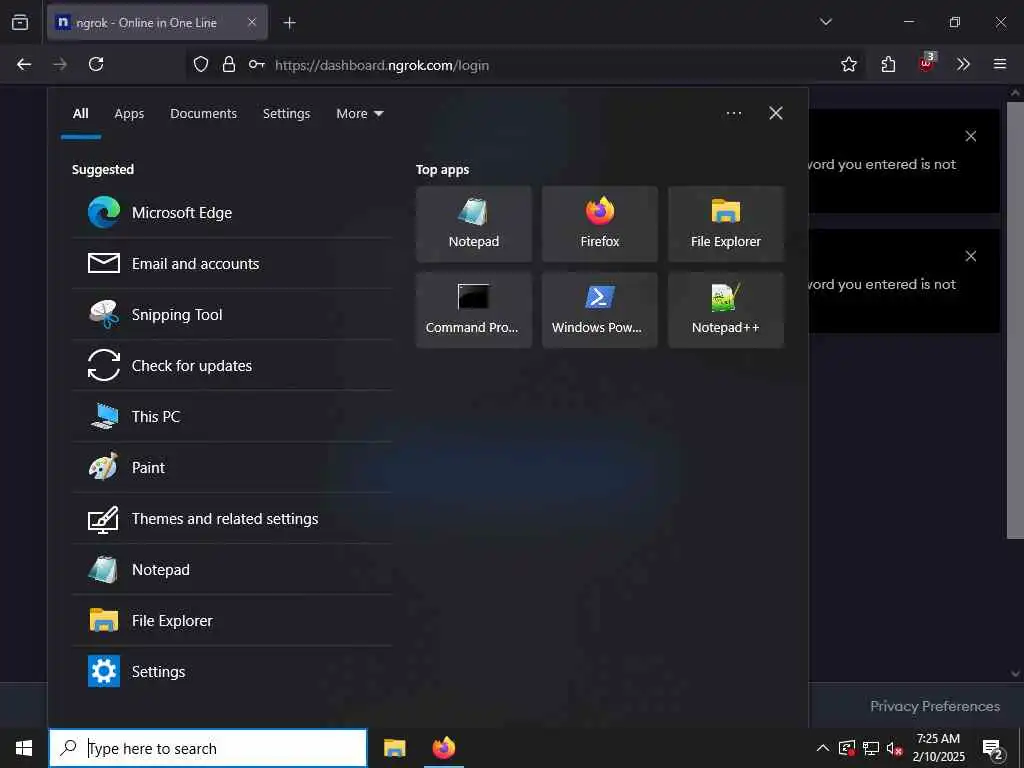Select ngrok browser tab
This screenshot has height=768, width=1024.
pos(157,22)
